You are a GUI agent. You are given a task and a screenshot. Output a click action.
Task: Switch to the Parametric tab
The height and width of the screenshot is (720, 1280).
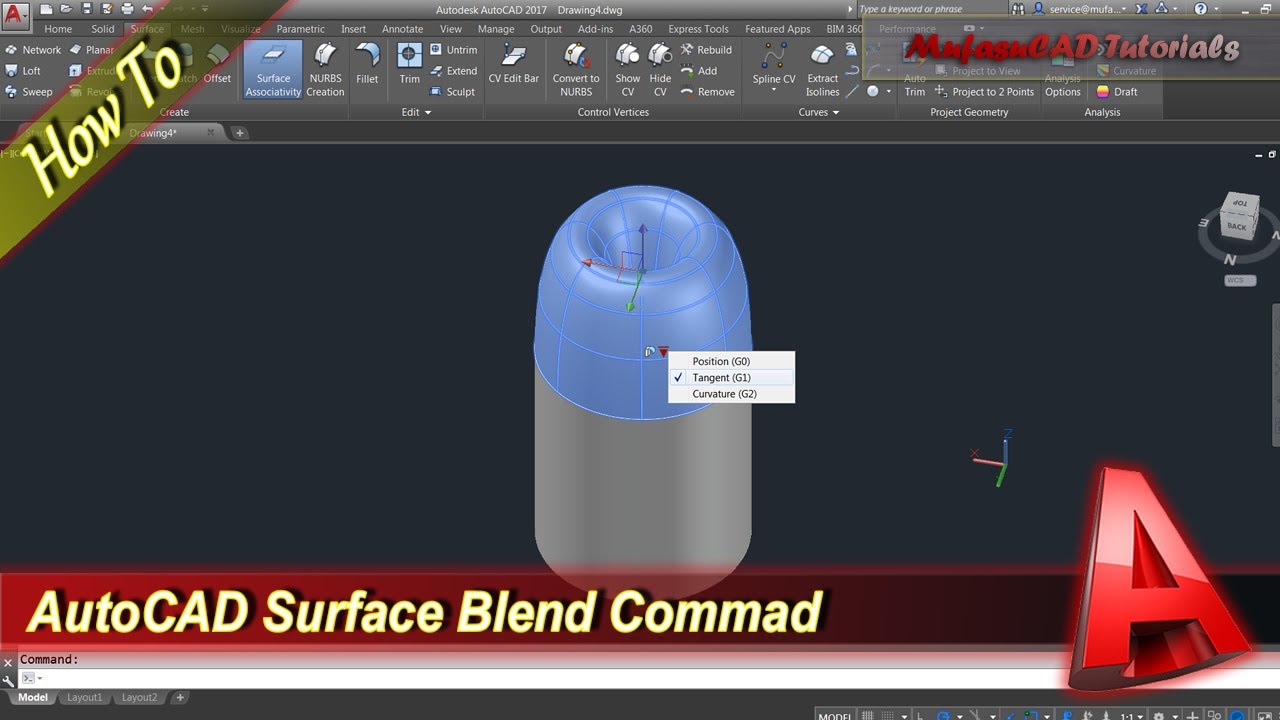click(300, 29)
